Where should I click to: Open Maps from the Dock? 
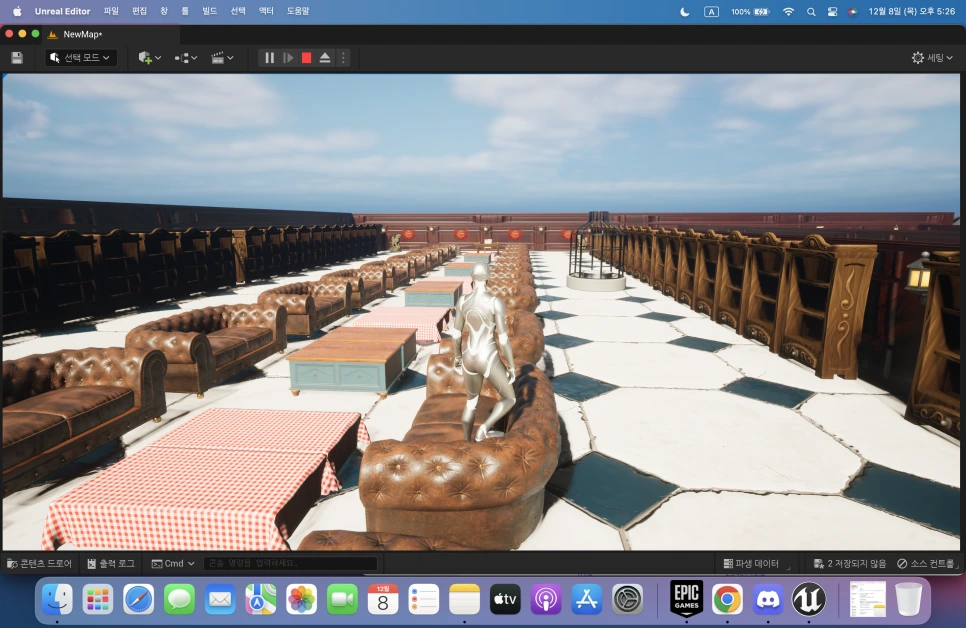(261, 599)
